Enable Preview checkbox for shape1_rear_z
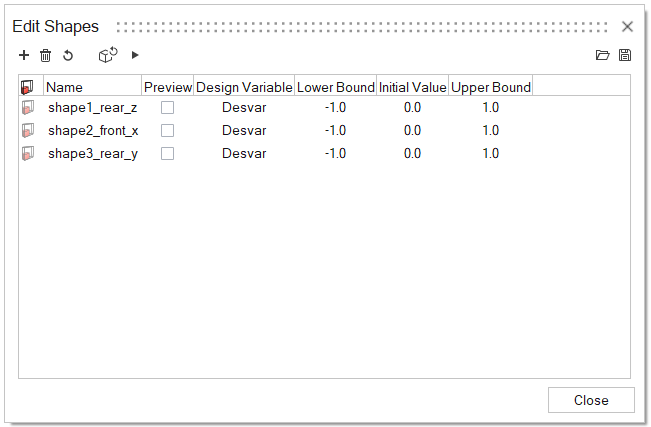The height and width of the screenshot is (427, 651). (x=168, y=107)
